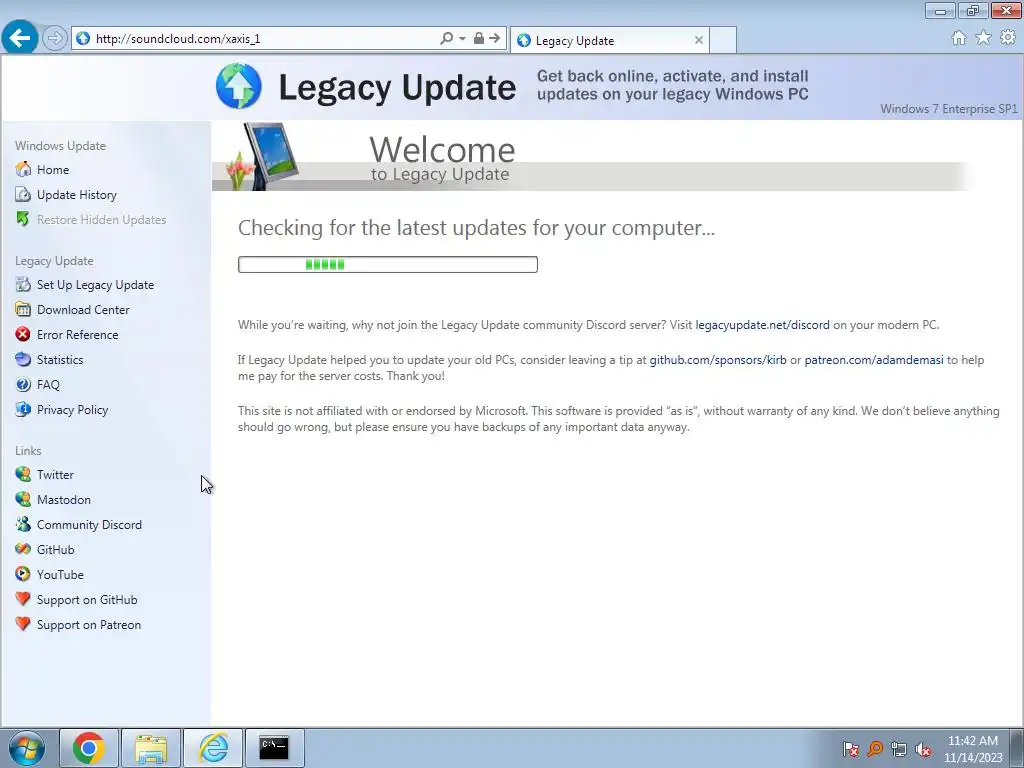Click the Community Discord people icon

23,524
